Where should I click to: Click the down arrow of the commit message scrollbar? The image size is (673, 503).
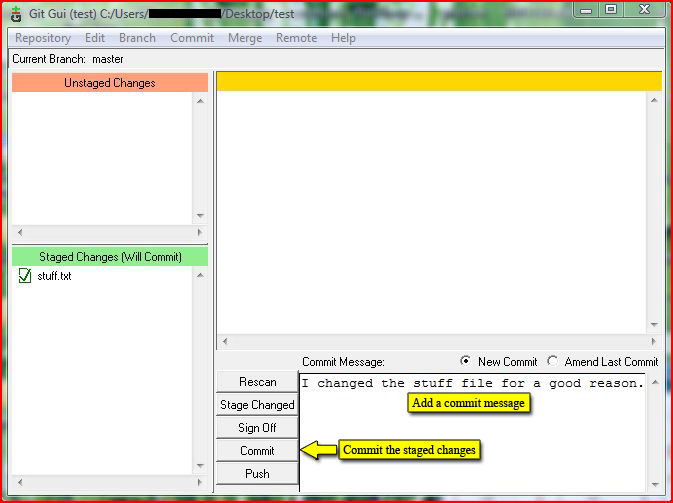(655, 484)
